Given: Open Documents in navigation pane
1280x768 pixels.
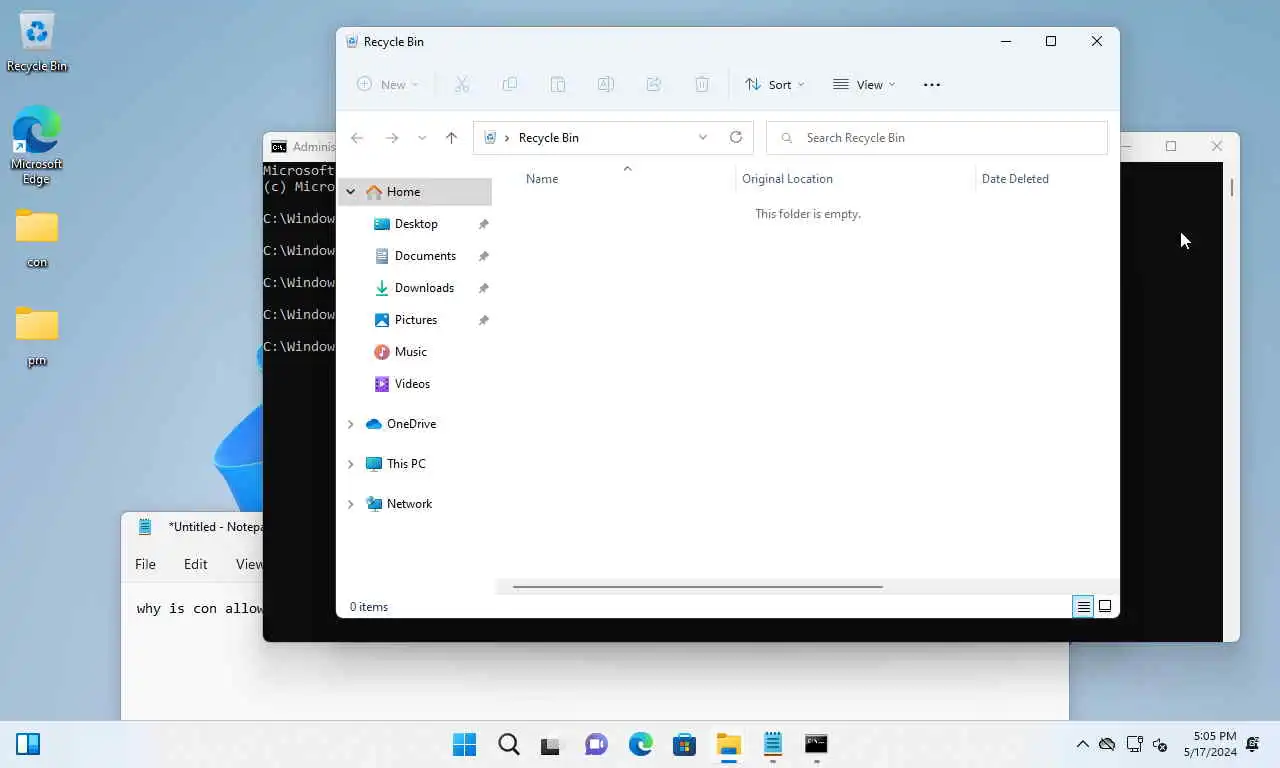Looking at the screenshot, I should pos(415,256).
